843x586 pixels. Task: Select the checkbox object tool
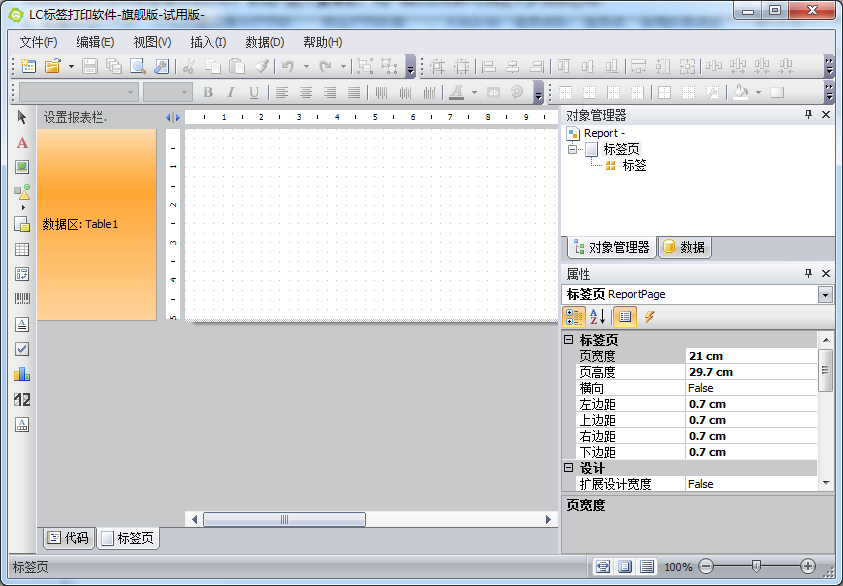[21, 346]
